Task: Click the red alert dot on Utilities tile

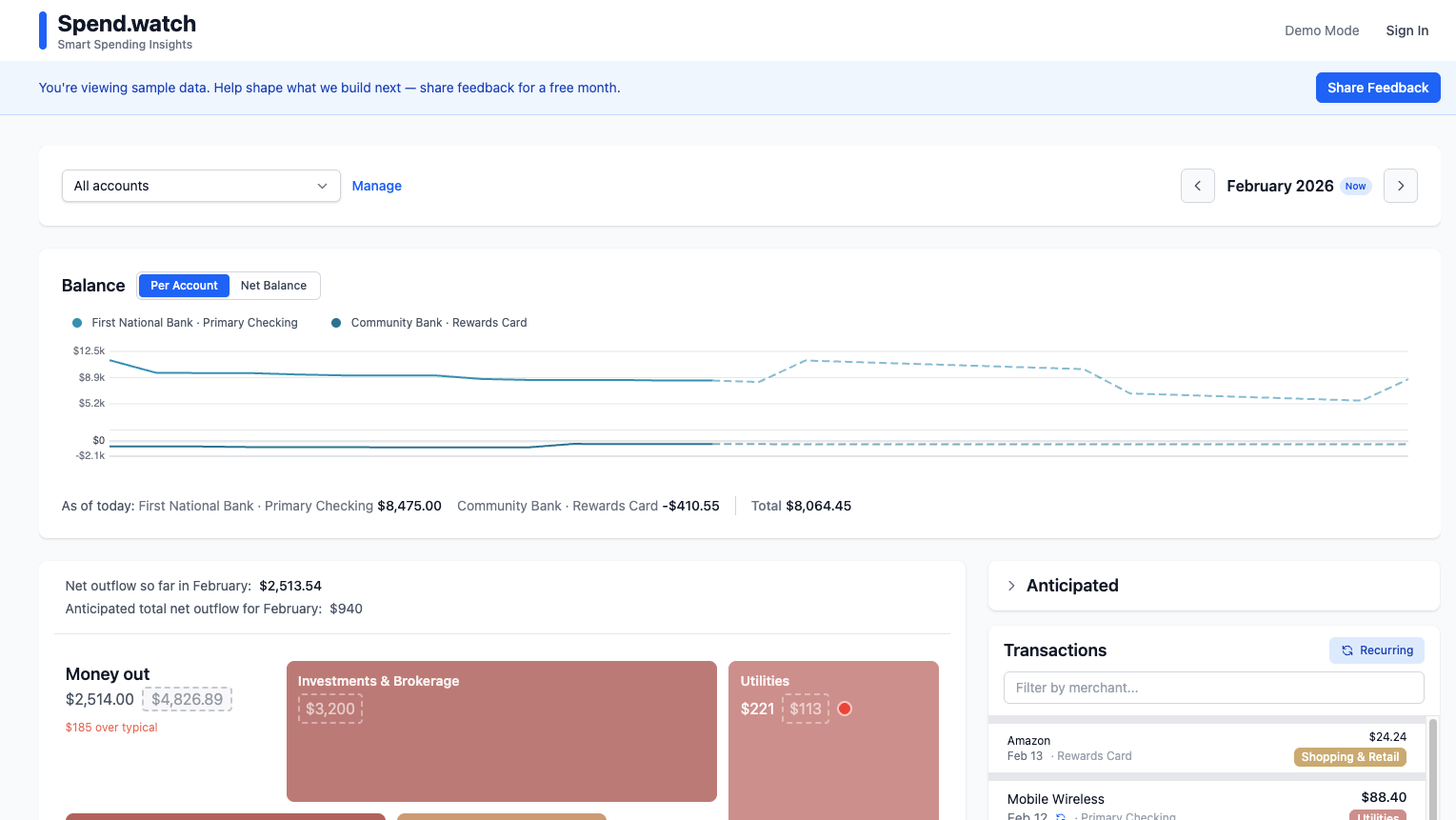Action: (x=844, y=709)
